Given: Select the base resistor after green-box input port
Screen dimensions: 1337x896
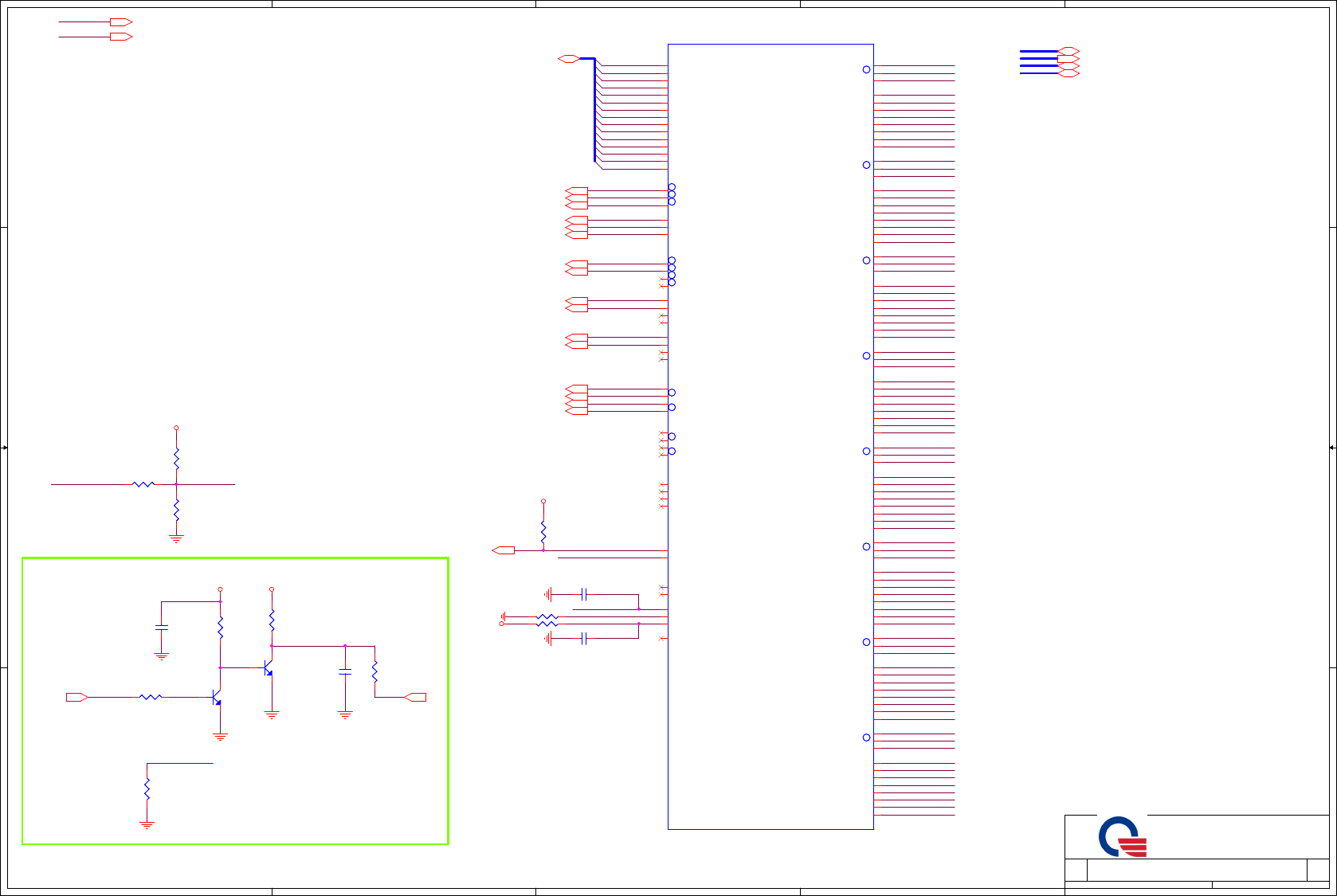Looking at the screenshot, I should coord(151,697).
